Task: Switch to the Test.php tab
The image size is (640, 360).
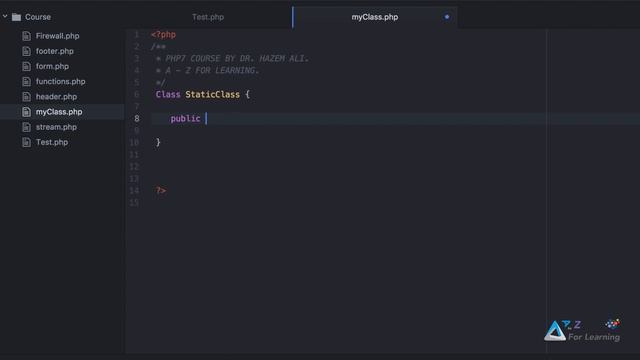Action: (x=208, y=17)
